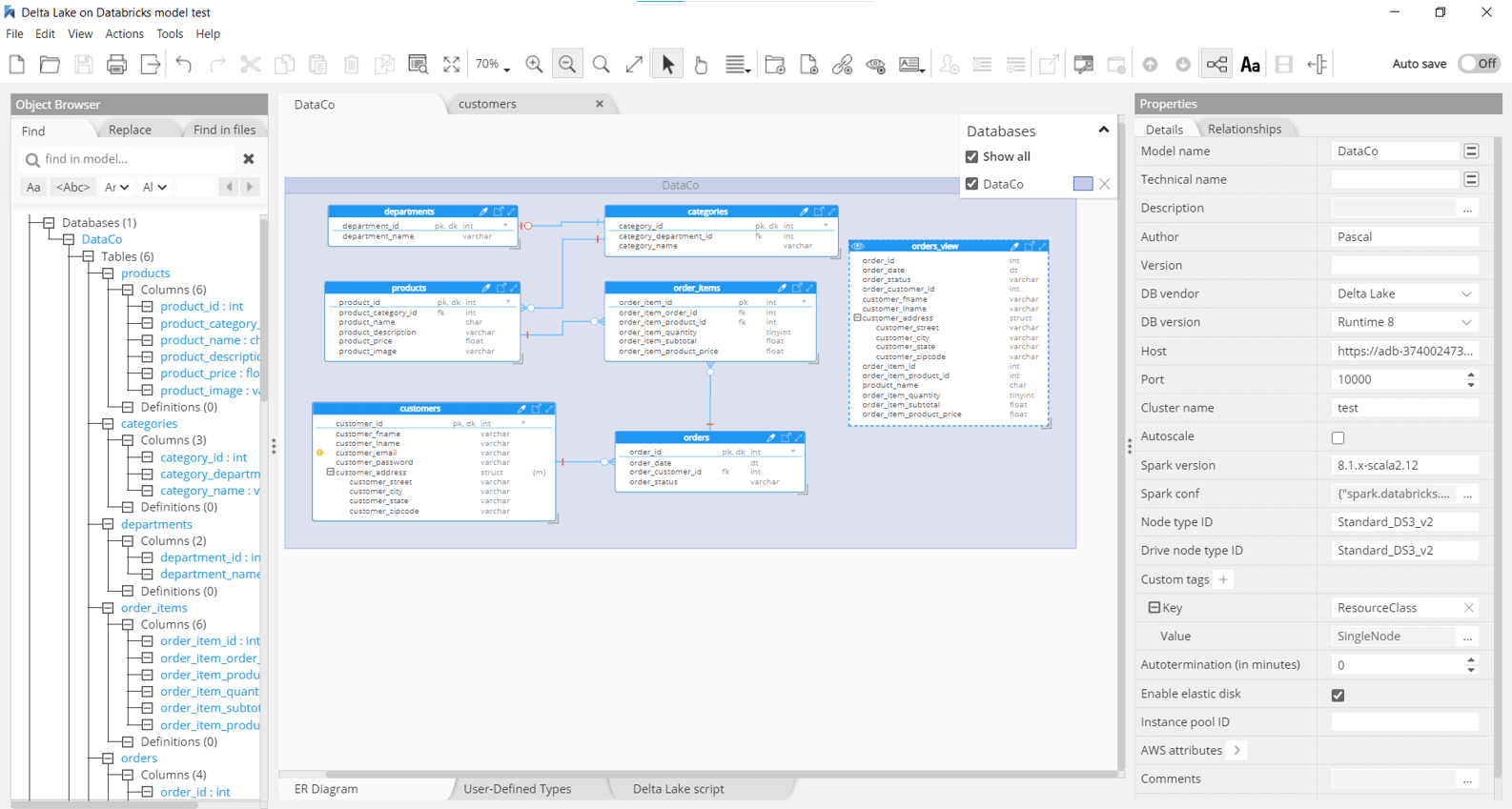Click the zoom in magnifier icon

click(x=534, y=64)
